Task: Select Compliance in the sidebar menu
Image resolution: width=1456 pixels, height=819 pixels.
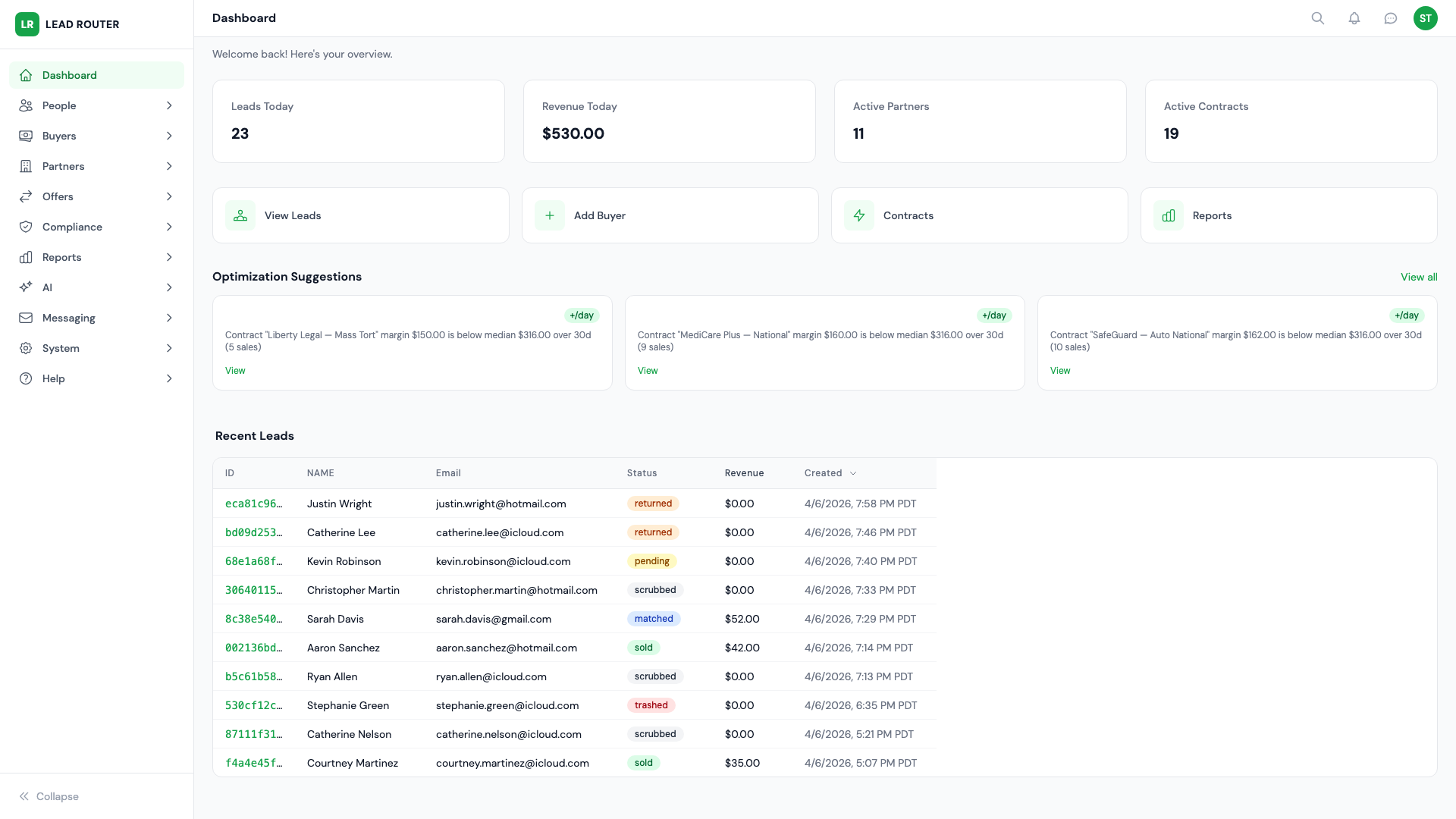Action: click(73, 227)
